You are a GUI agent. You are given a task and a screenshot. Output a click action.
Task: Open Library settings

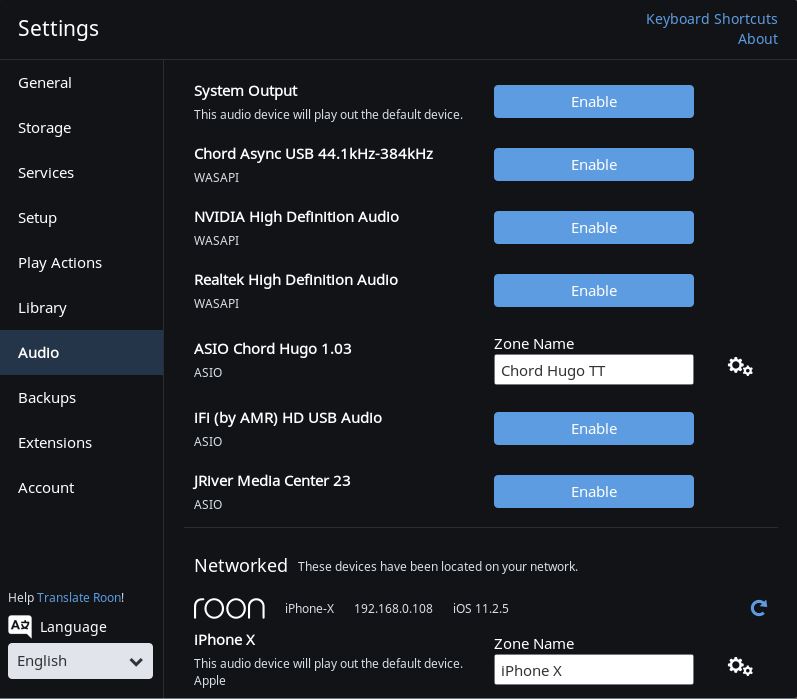point(81,308)
